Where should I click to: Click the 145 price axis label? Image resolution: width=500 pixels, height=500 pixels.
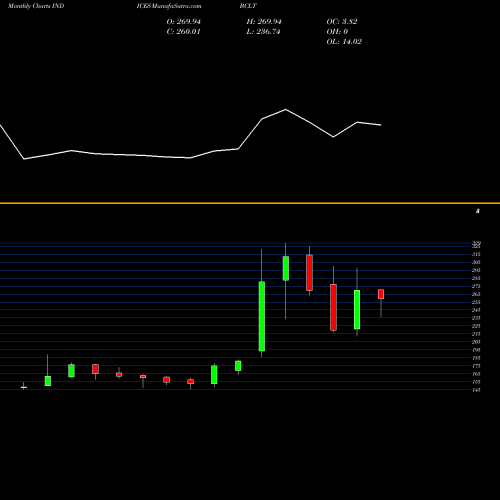476,390
